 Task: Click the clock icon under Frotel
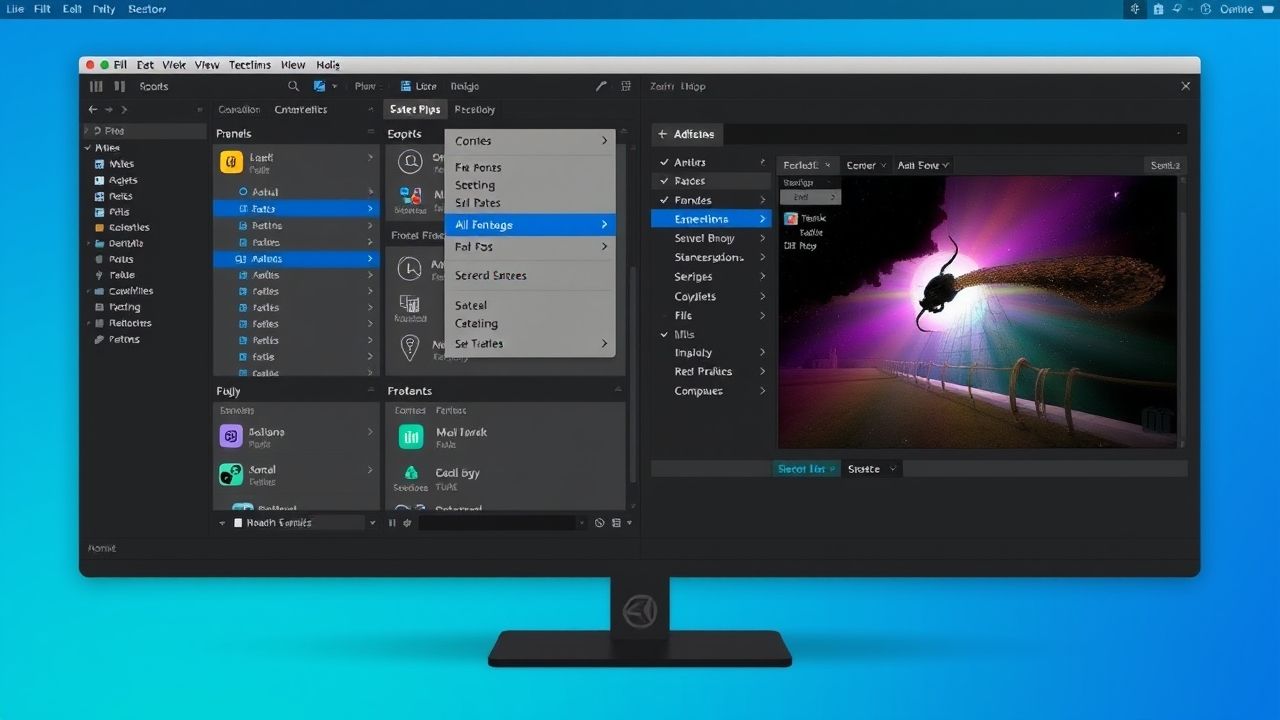coord(409,268)
